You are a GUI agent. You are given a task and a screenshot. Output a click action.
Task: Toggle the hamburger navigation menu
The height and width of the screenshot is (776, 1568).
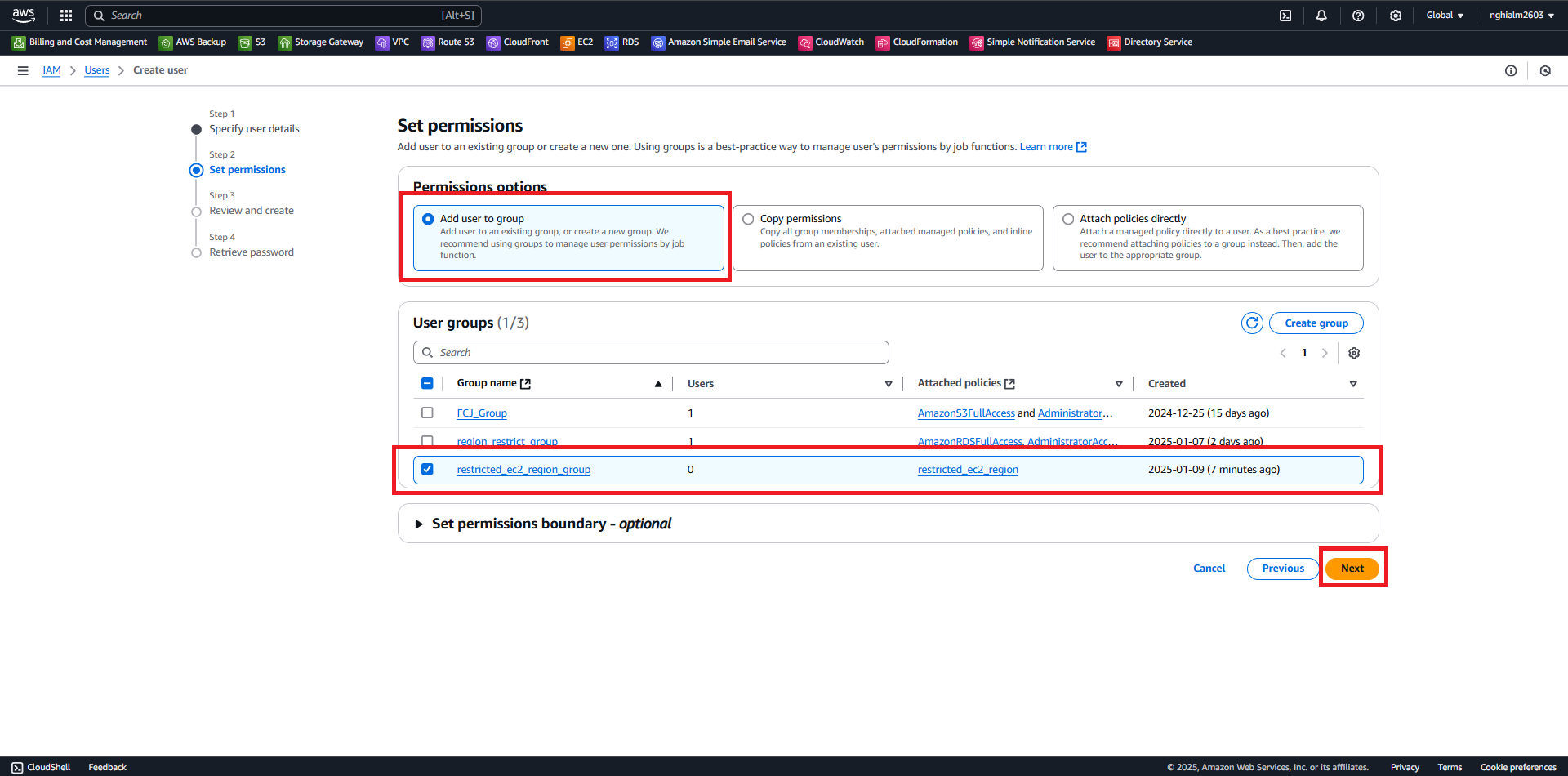23,71
